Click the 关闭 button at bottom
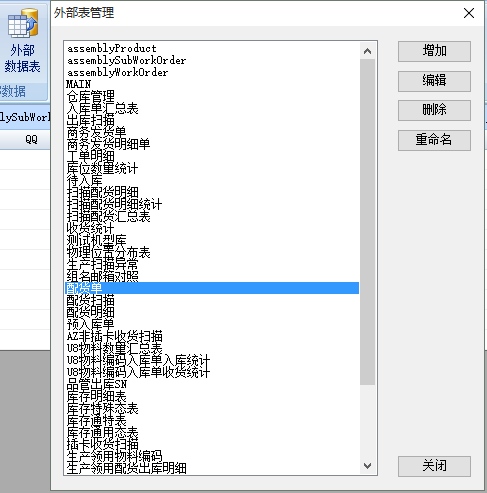This screenshot has height=493, width=487. 434,466
